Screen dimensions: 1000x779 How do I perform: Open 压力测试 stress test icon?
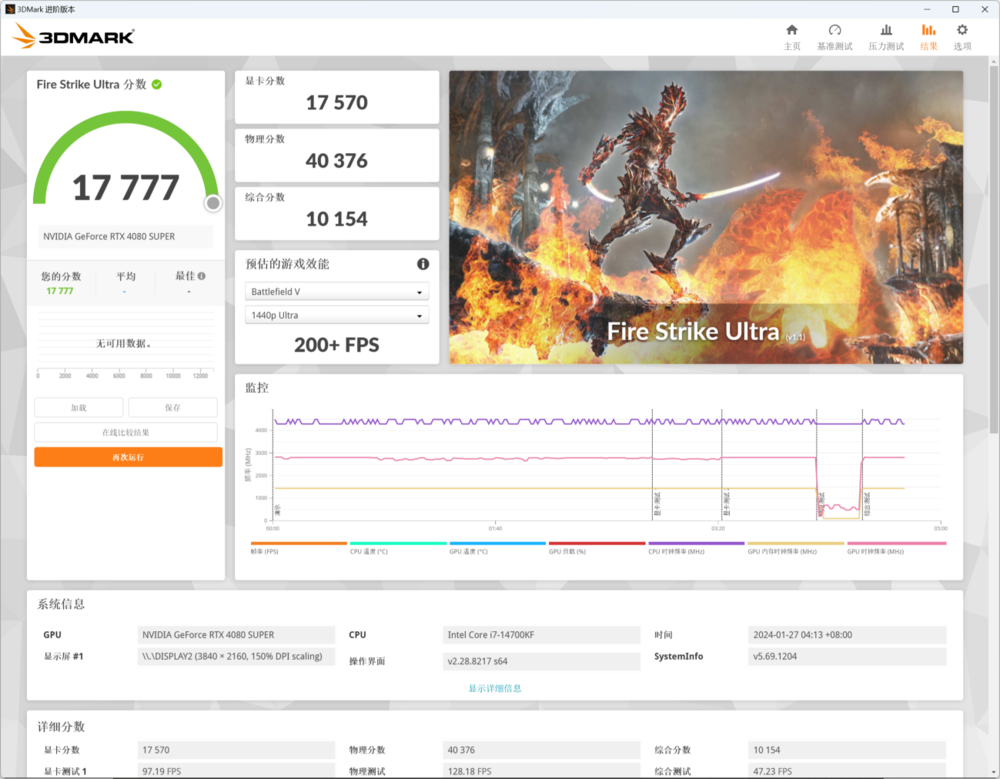pos(885,31)
